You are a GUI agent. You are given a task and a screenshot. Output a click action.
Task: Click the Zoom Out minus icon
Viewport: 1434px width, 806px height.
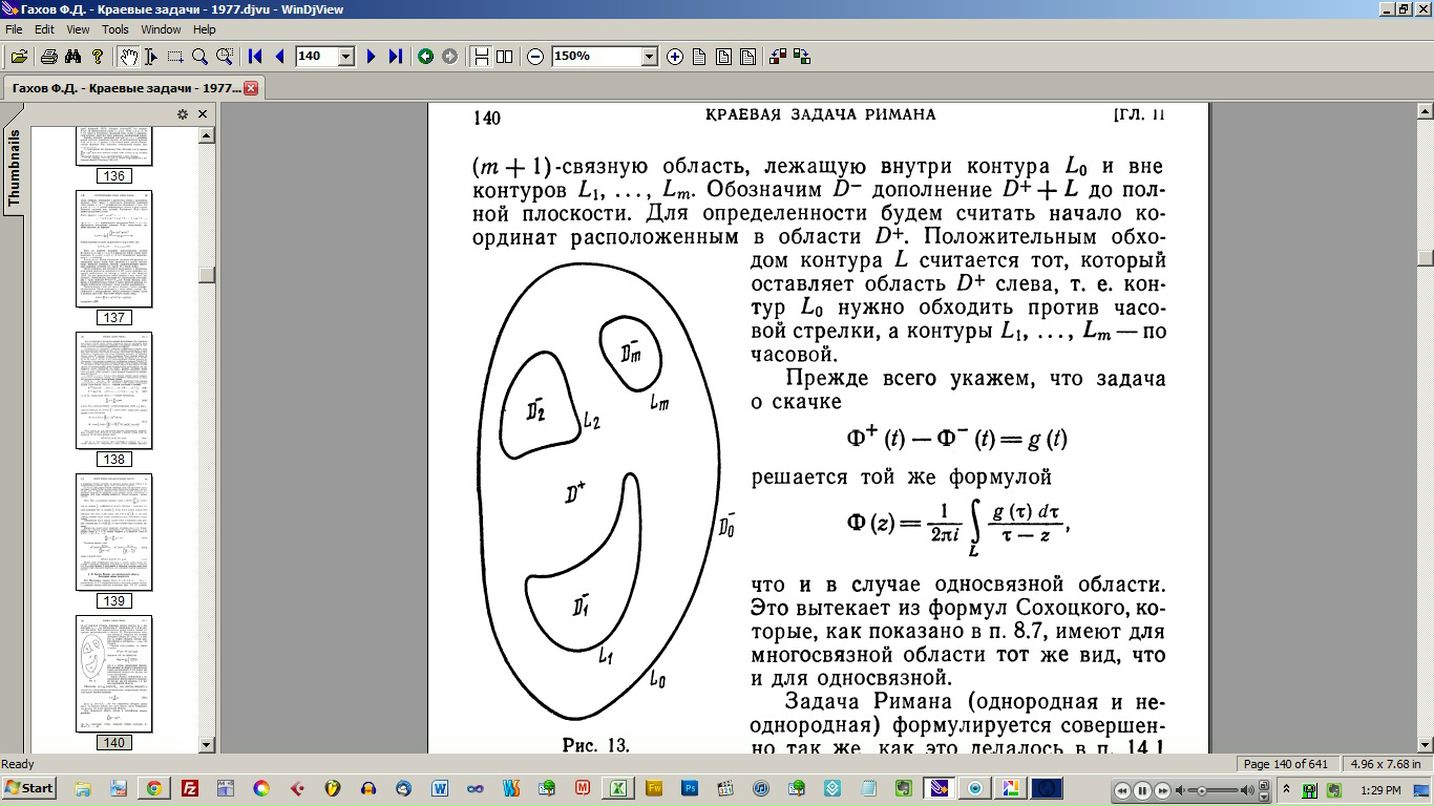(x=535, y=57)
